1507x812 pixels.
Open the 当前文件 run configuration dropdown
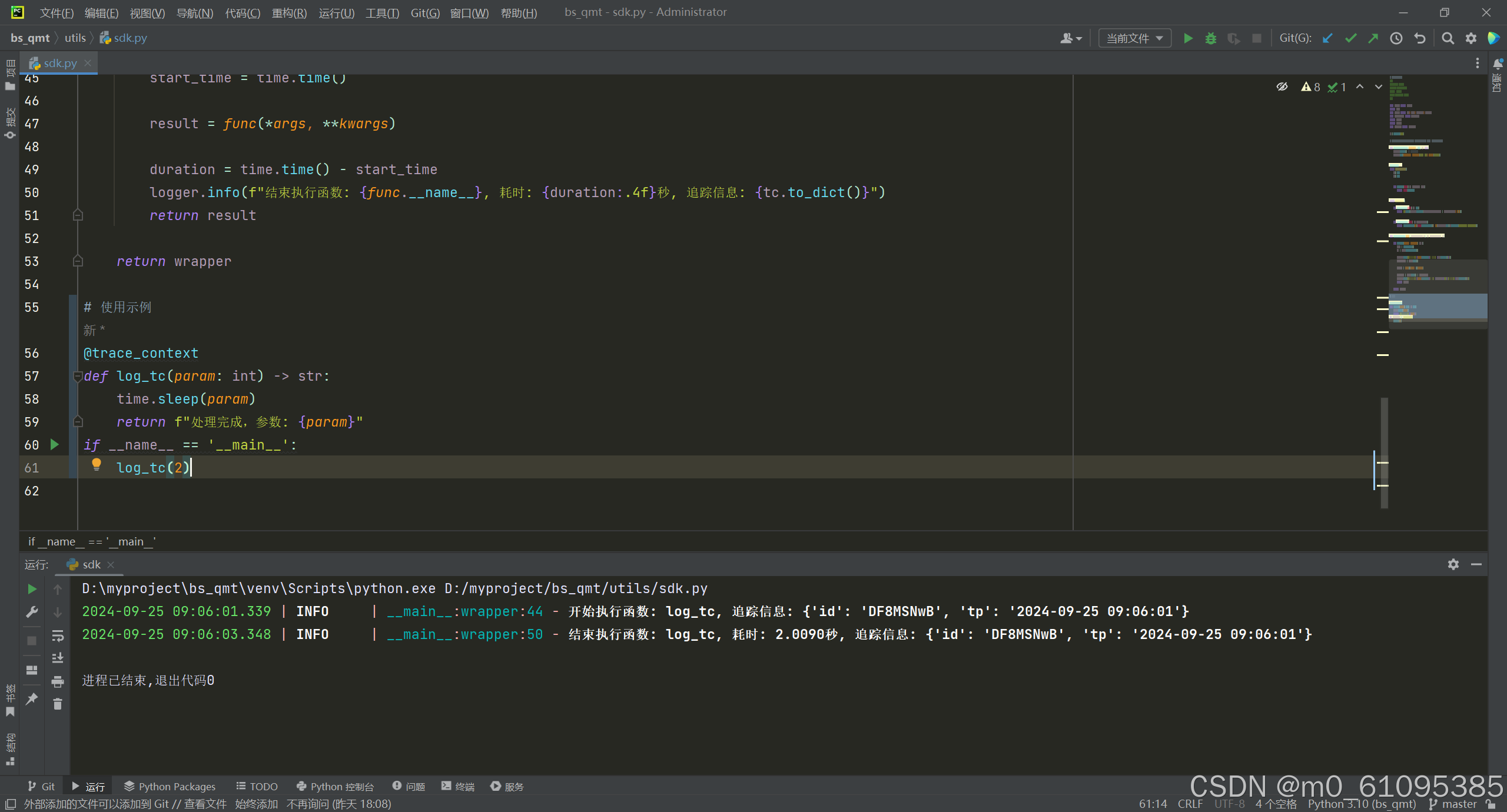pos(1134,38)
